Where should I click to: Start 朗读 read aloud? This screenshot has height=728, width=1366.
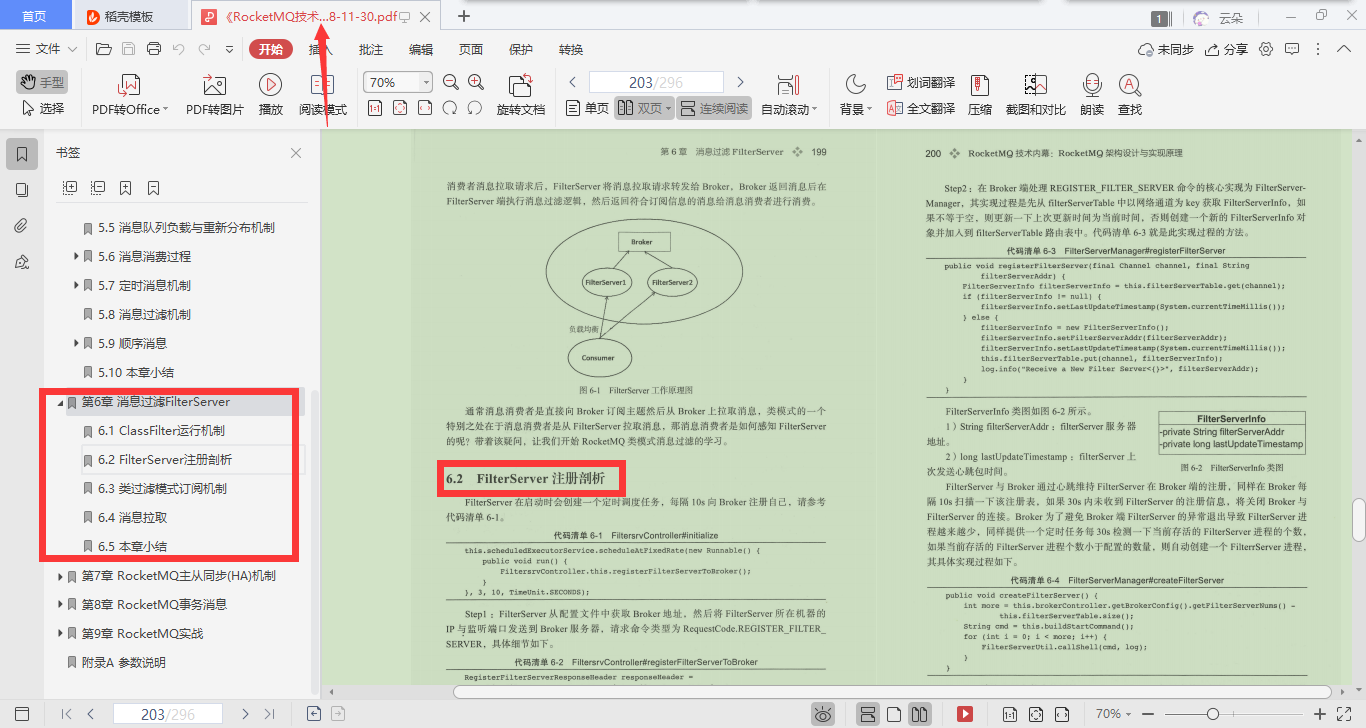1092,96
